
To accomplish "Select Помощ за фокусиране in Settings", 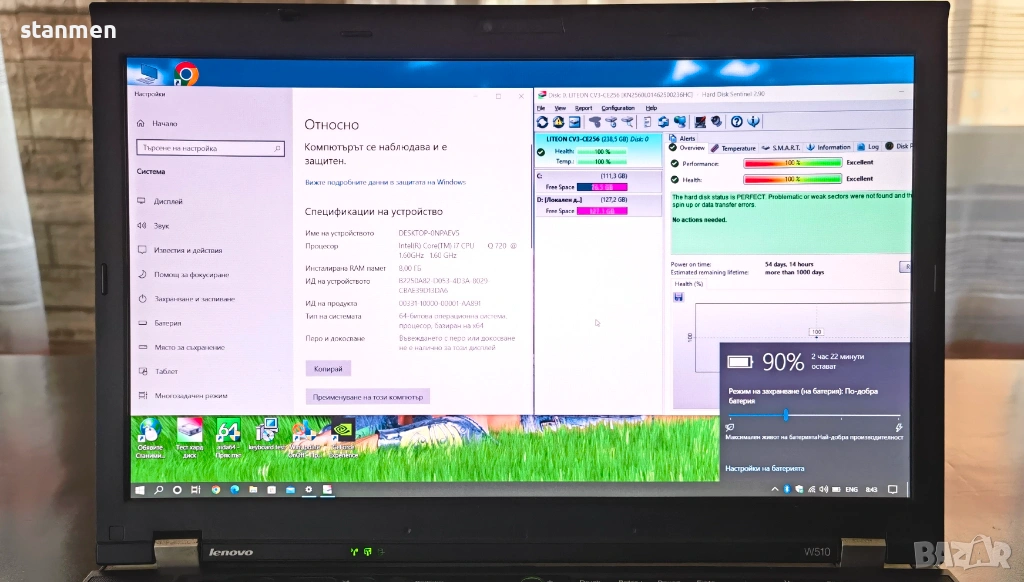I will coord(184,274).
